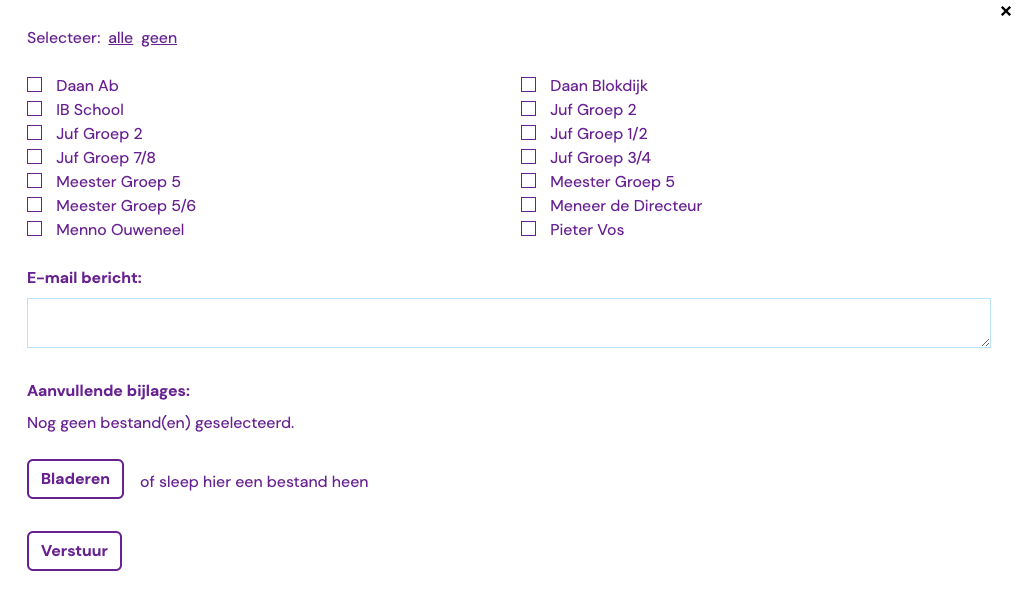This screenshot has width=1015, height=597.
Task: Check the Meneer de Directeur checkbox
Action: 529,205
